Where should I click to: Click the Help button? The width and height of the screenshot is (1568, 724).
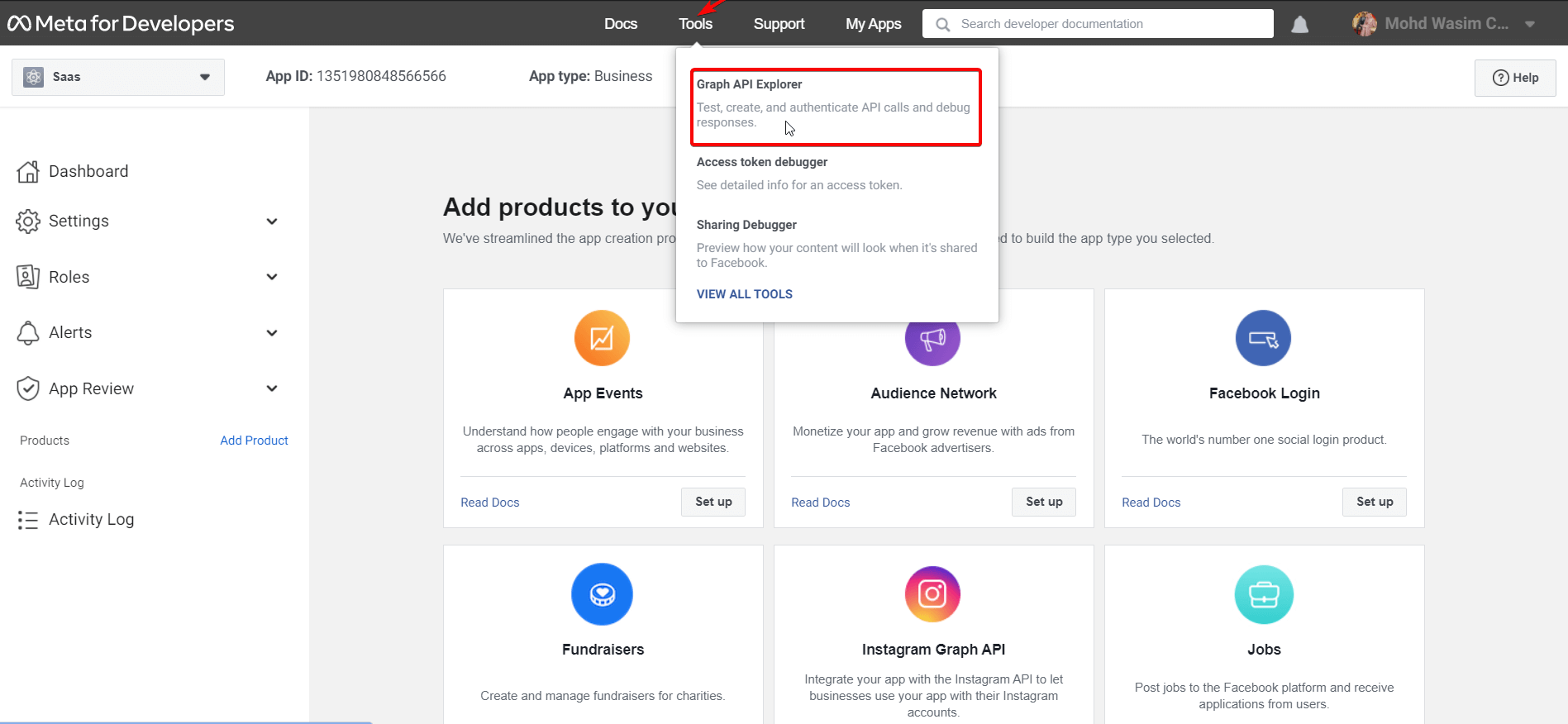point(1515,78)
